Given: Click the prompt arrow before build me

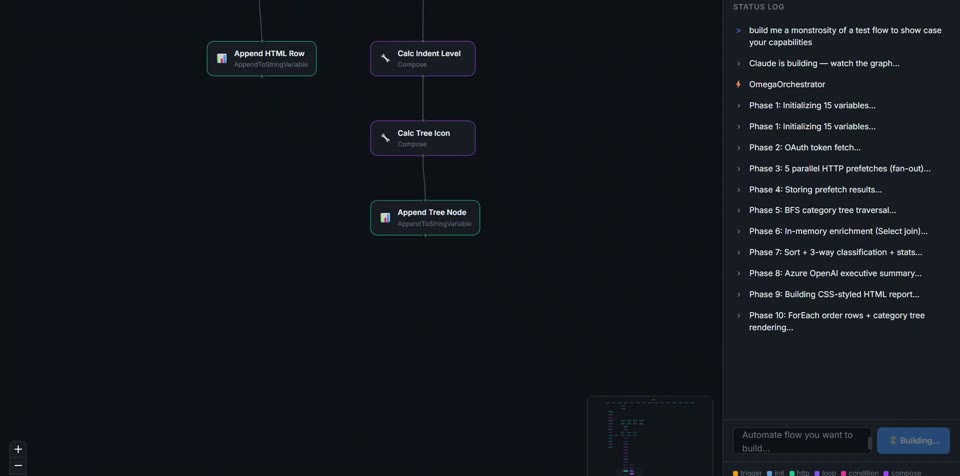Looking at the screenshot, I should pyautogui.click(x=738, y=31).
